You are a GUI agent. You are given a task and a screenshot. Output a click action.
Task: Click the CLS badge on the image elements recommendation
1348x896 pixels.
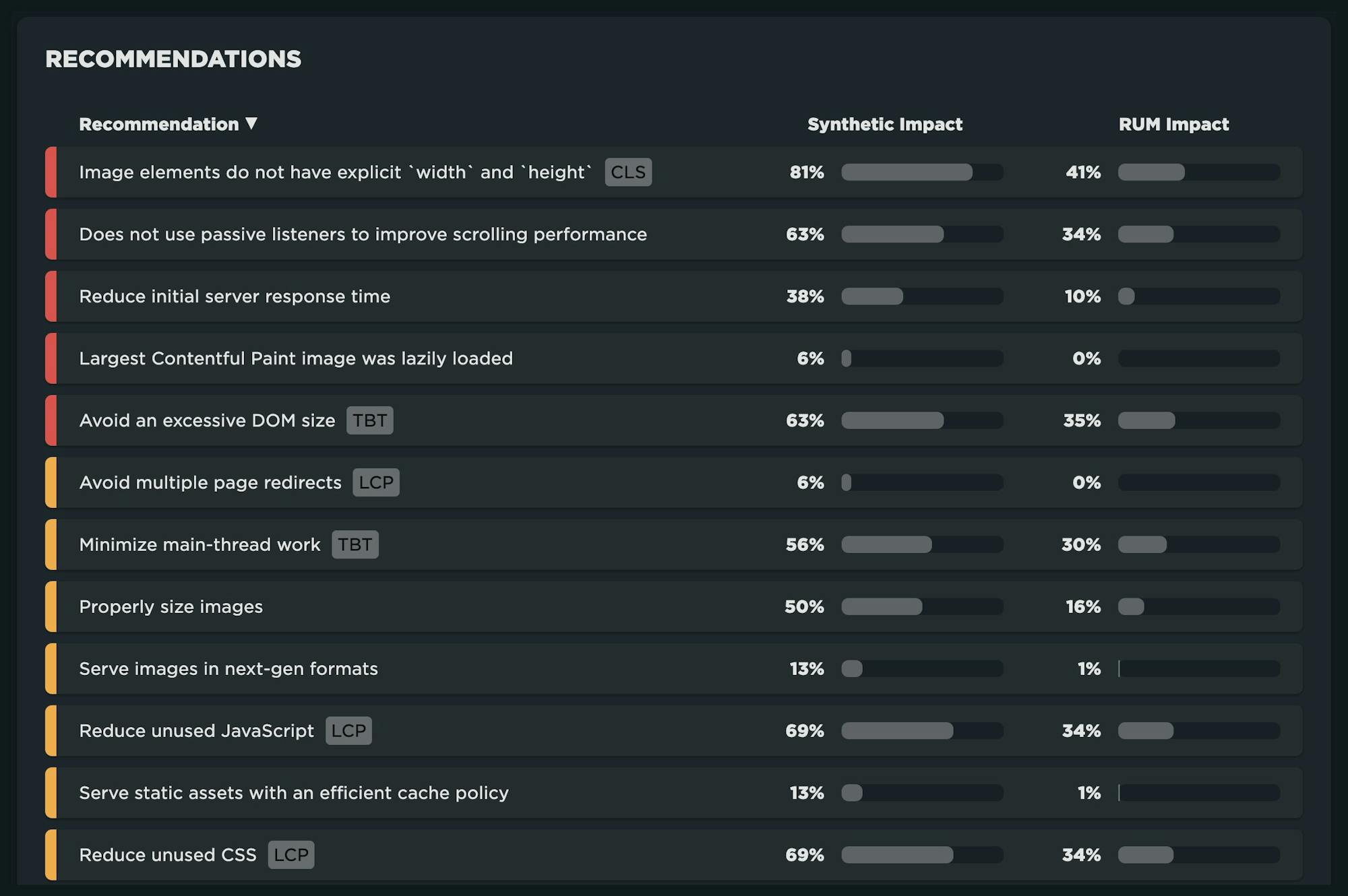coord(627,172)
